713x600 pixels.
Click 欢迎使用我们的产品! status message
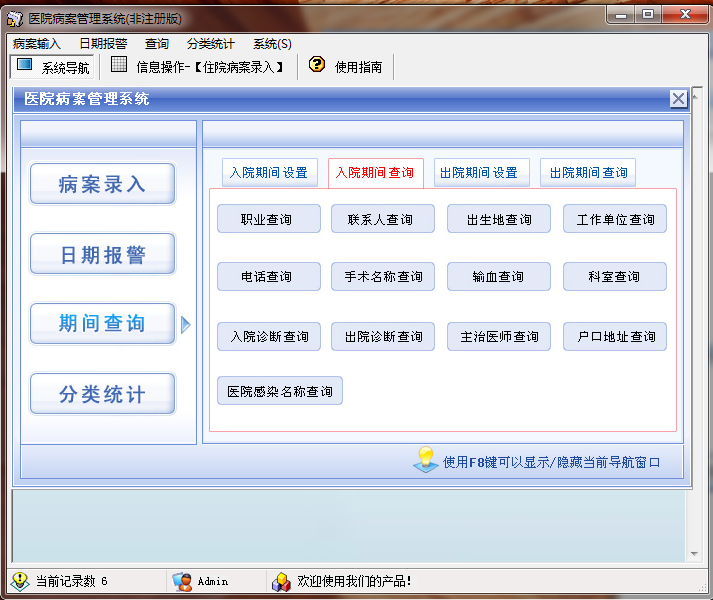[354, 581]
